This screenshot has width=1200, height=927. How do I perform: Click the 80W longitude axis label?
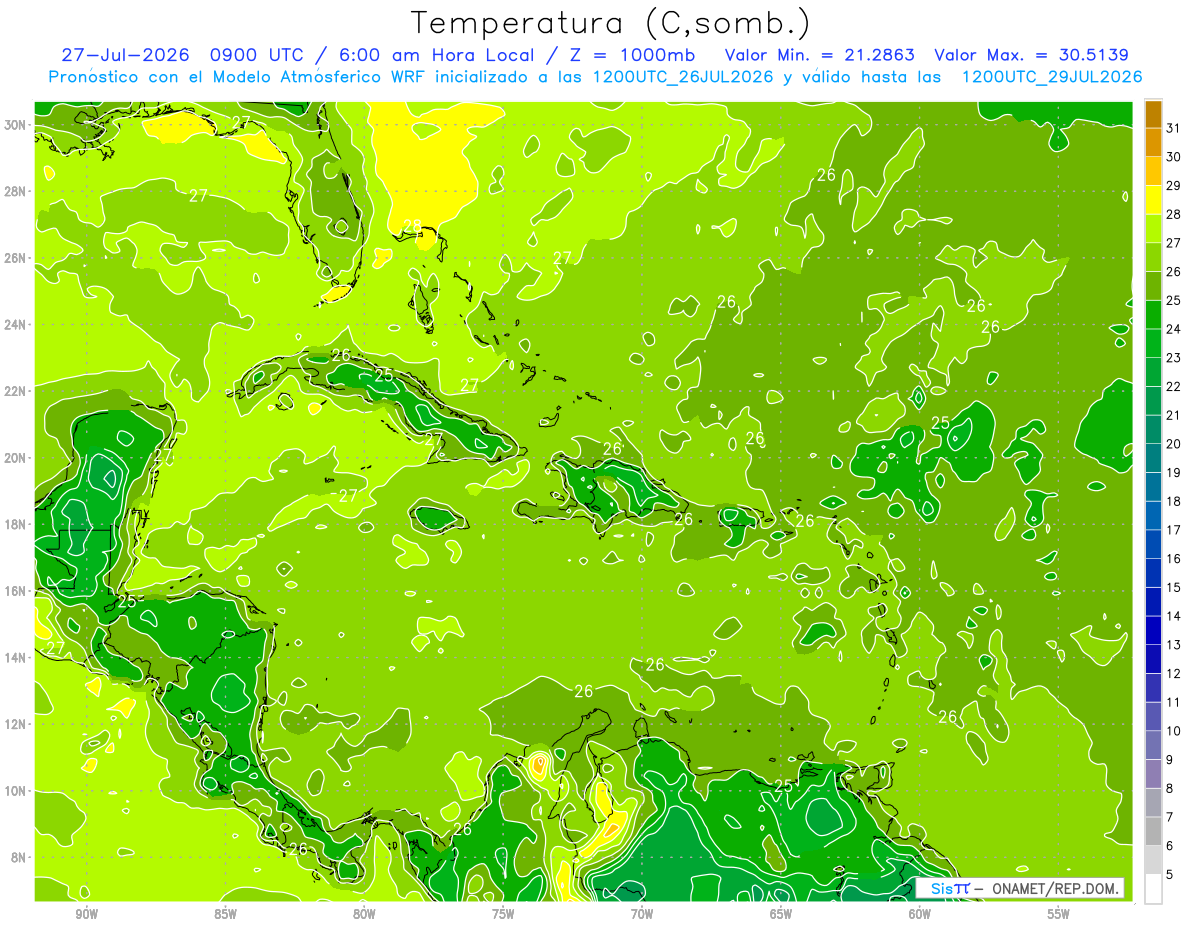(364, 914)
